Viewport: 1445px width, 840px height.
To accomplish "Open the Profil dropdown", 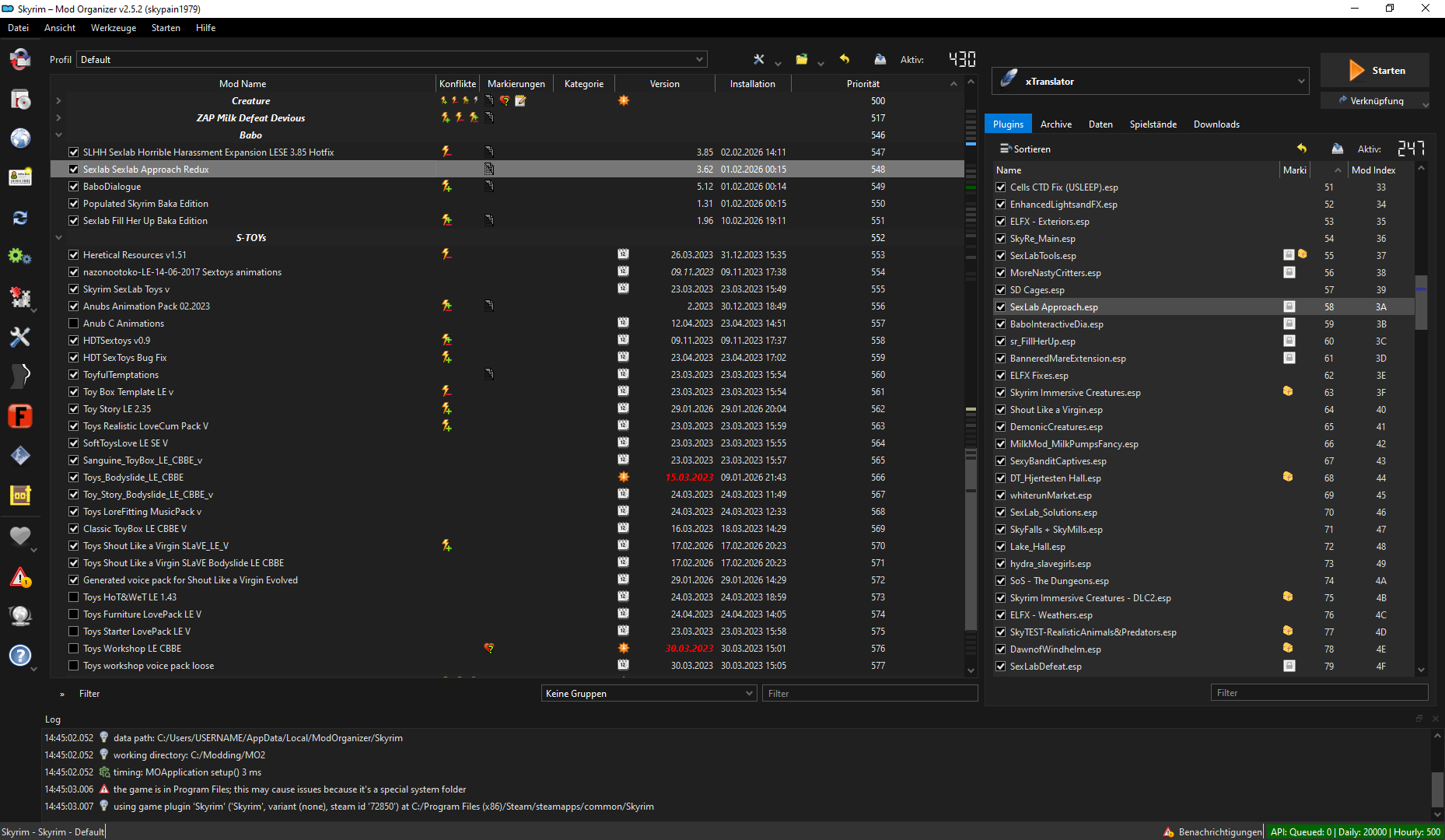I will pos(392,60).
